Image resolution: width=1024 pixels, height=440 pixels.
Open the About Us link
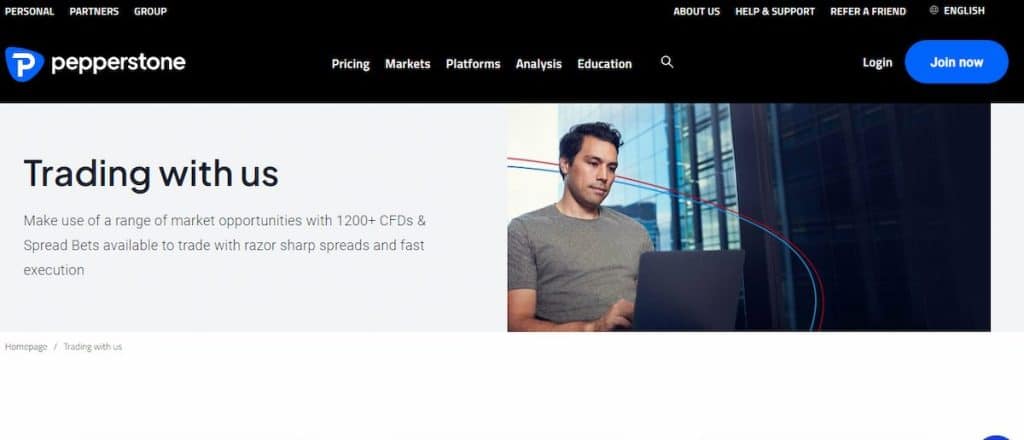(697, 11)
